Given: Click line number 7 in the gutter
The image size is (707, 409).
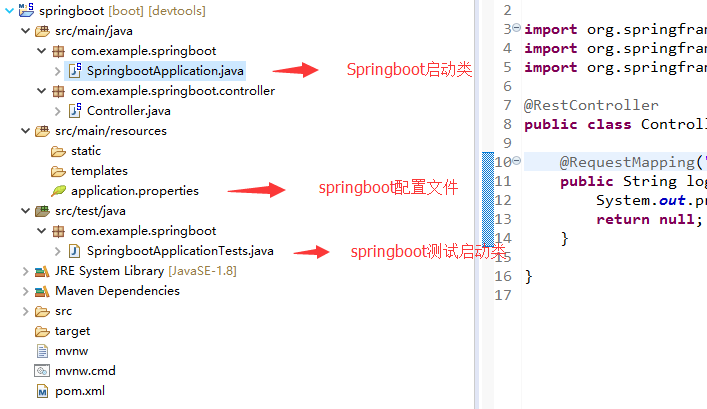Looking at the screenshot, I should coord(508,105).
